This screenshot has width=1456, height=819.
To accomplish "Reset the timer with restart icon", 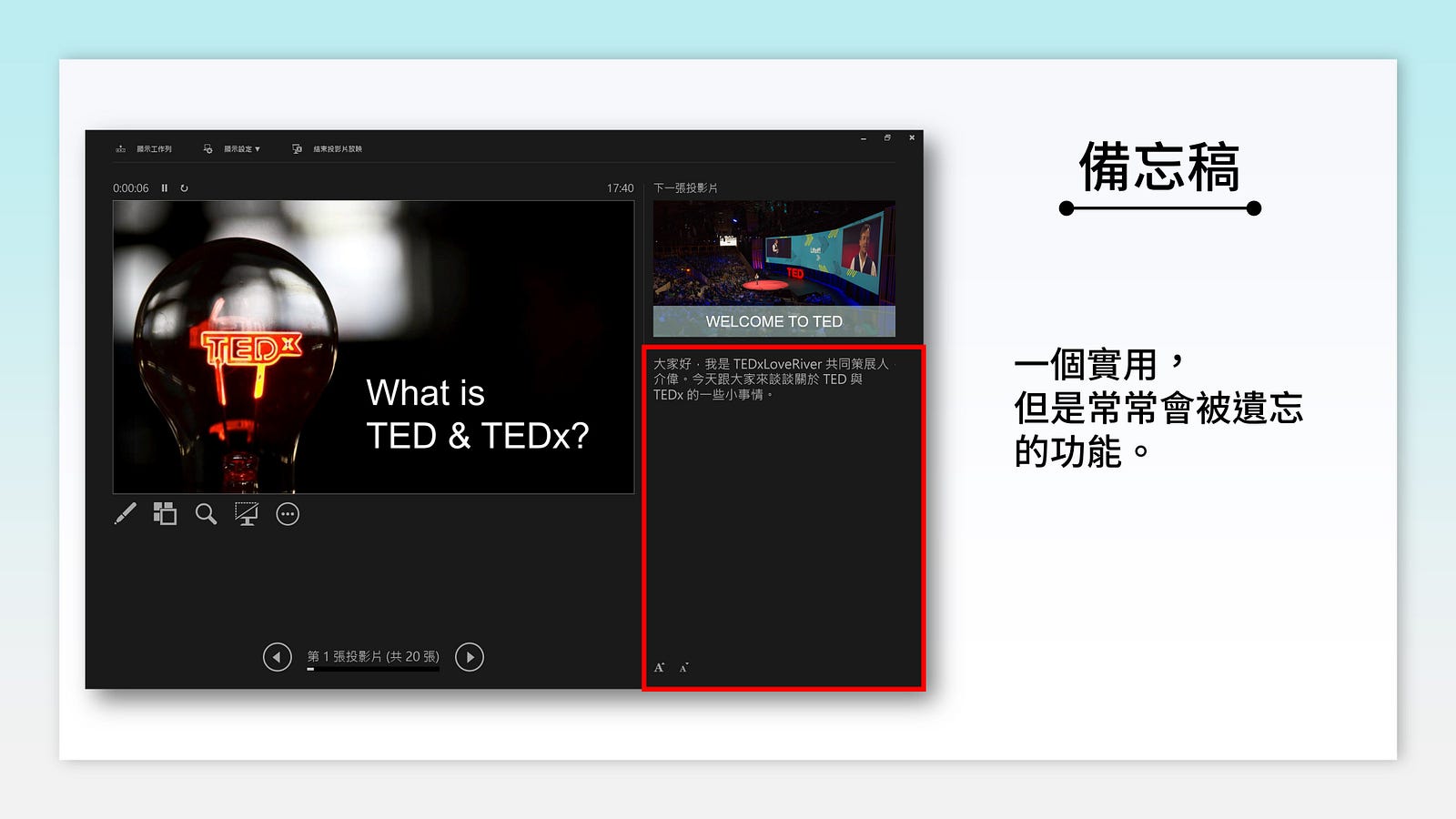I will [184, 188].
